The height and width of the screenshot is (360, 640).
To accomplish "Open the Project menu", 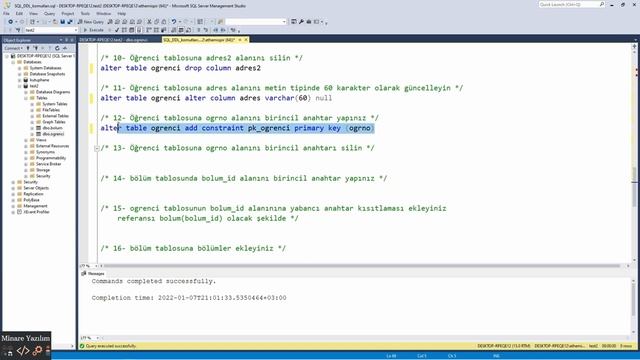I will tap(68, 13).
